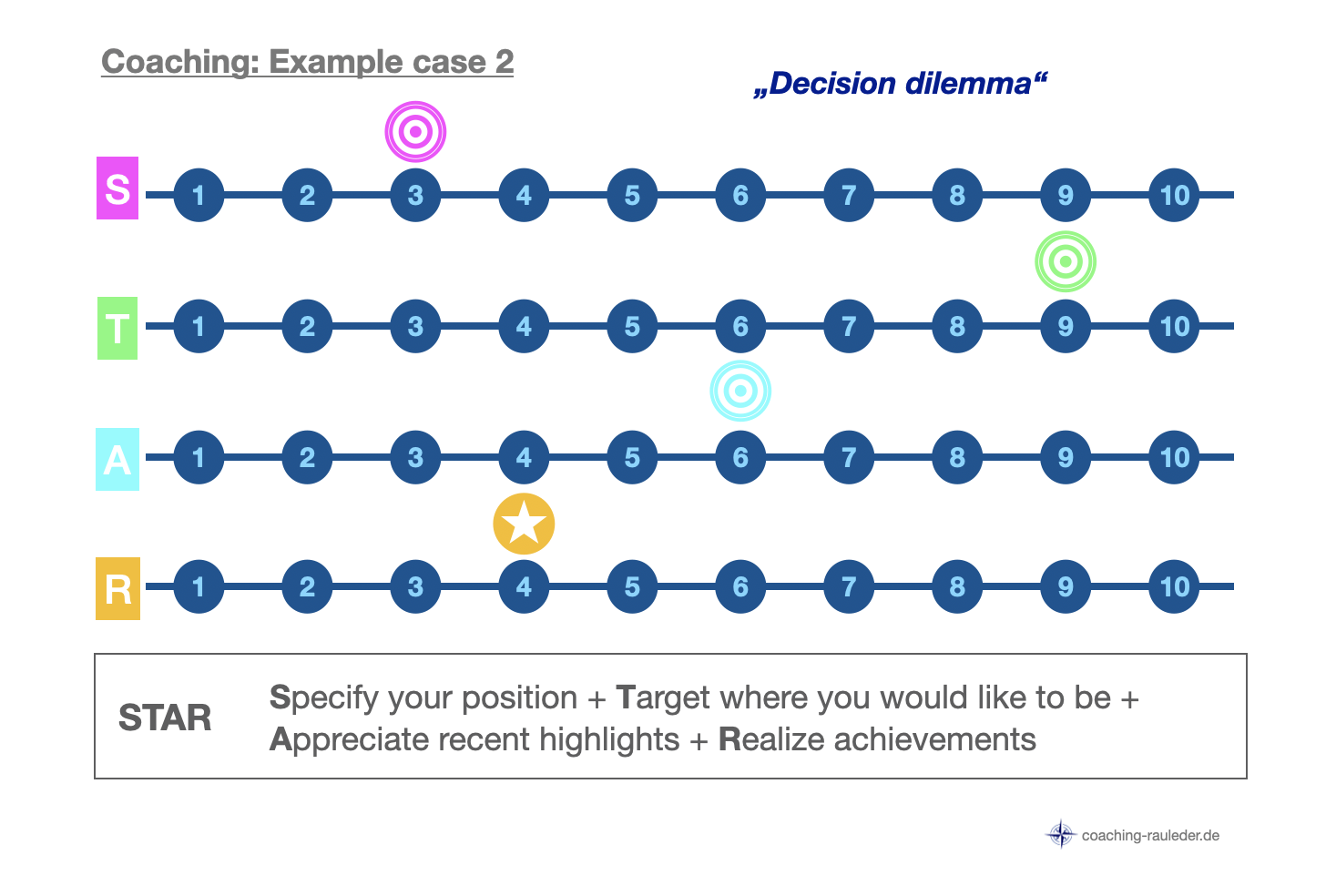Viewport: 1326px width, 896px height.
Task: Select the cyan A label box
Action: [117, 460]
